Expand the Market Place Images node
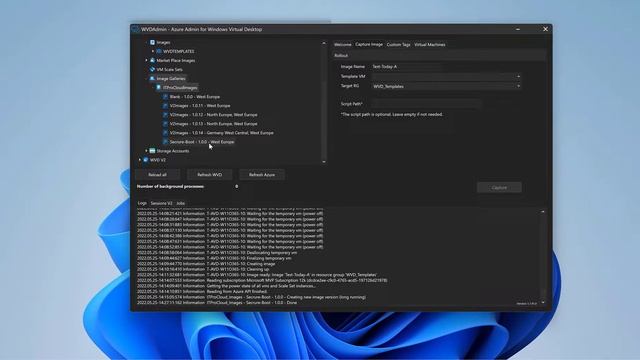640x360 pixels. click(147, 60)
